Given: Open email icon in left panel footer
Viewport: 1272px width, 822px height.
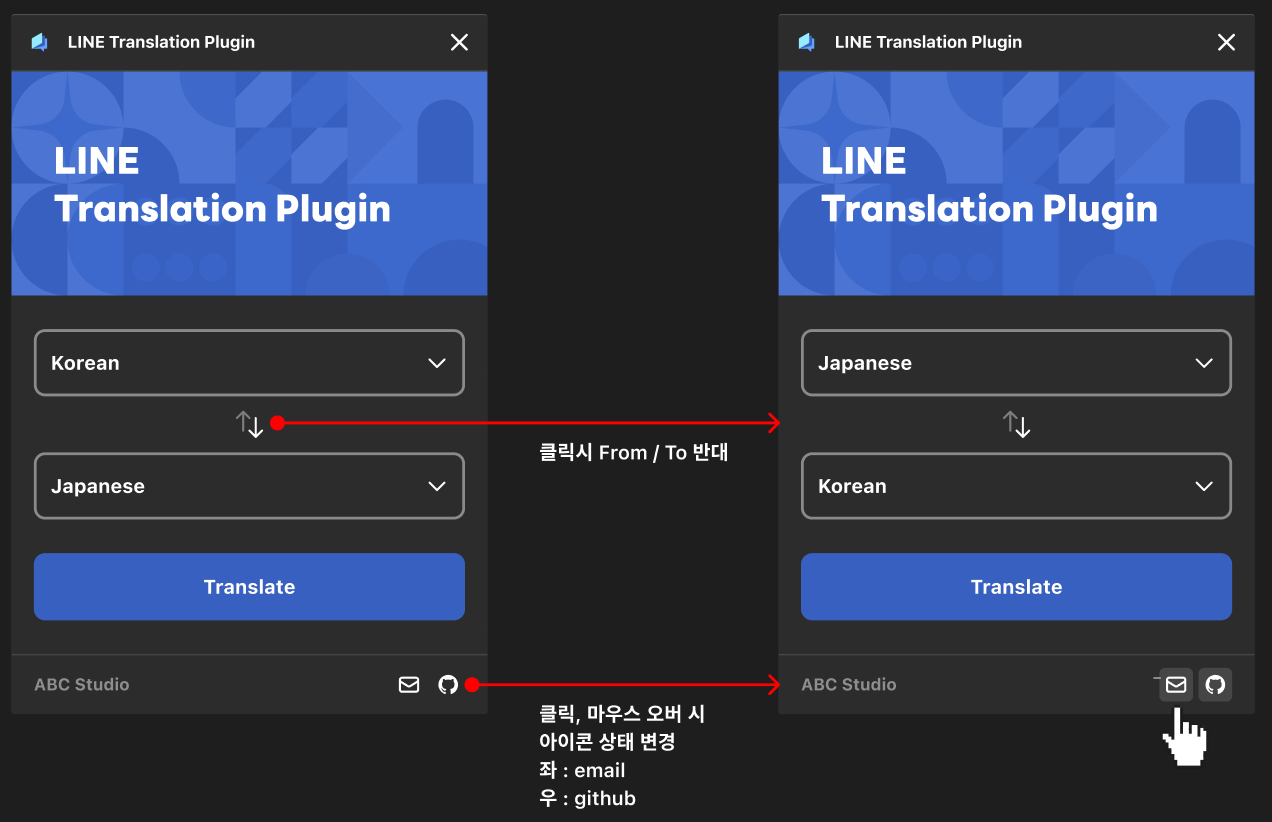Looking at the screenshot, I should coord(409,685).
